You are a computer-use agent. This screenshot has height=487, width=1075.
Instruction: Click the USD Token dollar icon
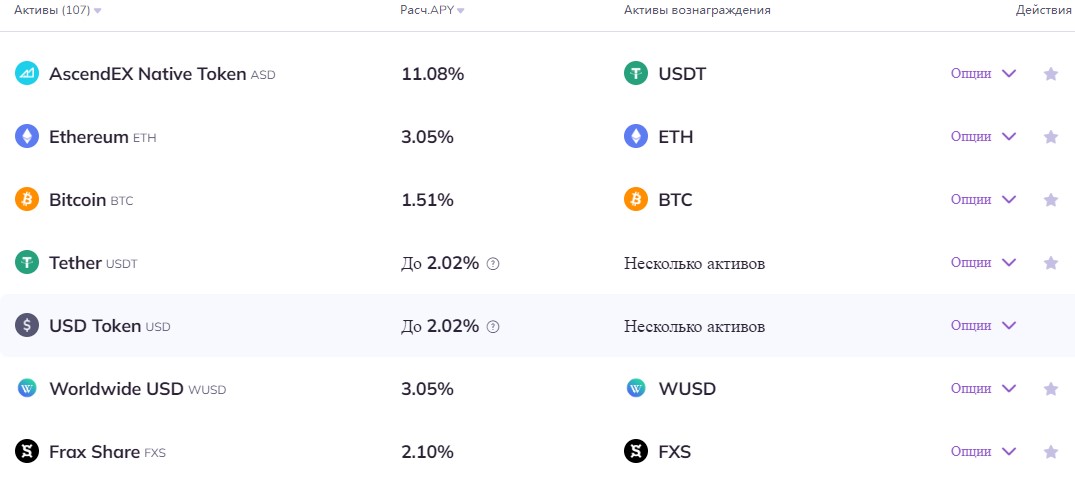(27, 325)
